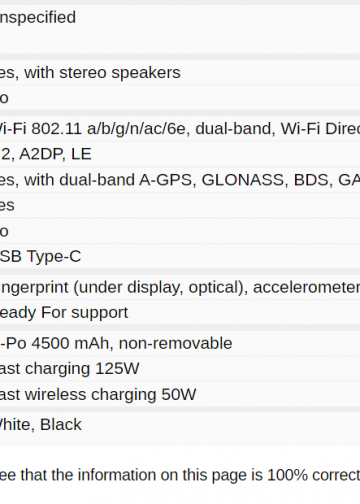This screenshot has height=504, width=360.
Task: Click the 'Wi-Fi Direct' text in WLAN row
Action: click(x=320, y=129)
